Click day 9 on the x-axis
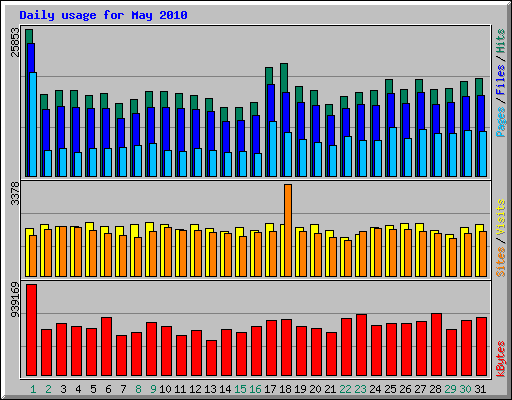512x400 pixels. 153,389
